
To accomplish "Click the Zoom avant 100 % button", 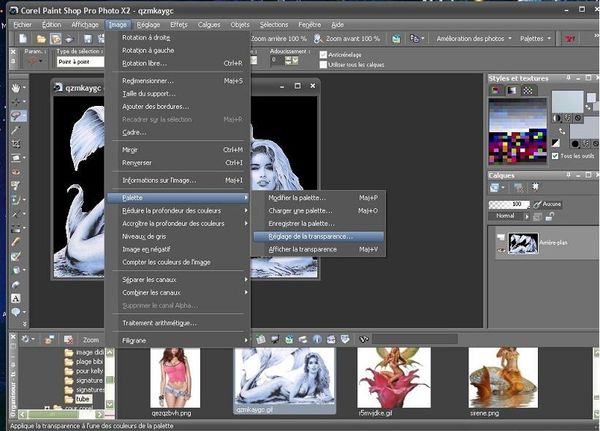I will pyautogui.click(x=347, y=39).
